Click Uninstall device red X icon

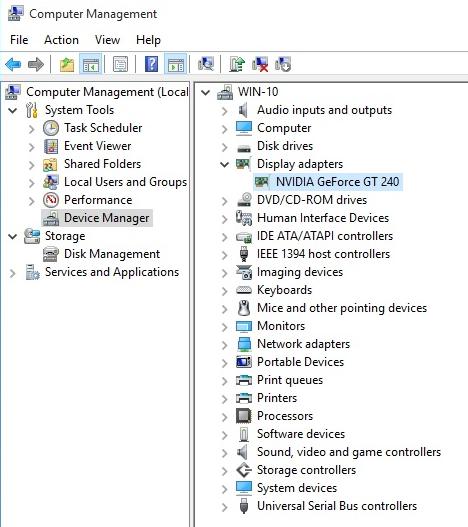pyautogui.click(x=260, y=64)
